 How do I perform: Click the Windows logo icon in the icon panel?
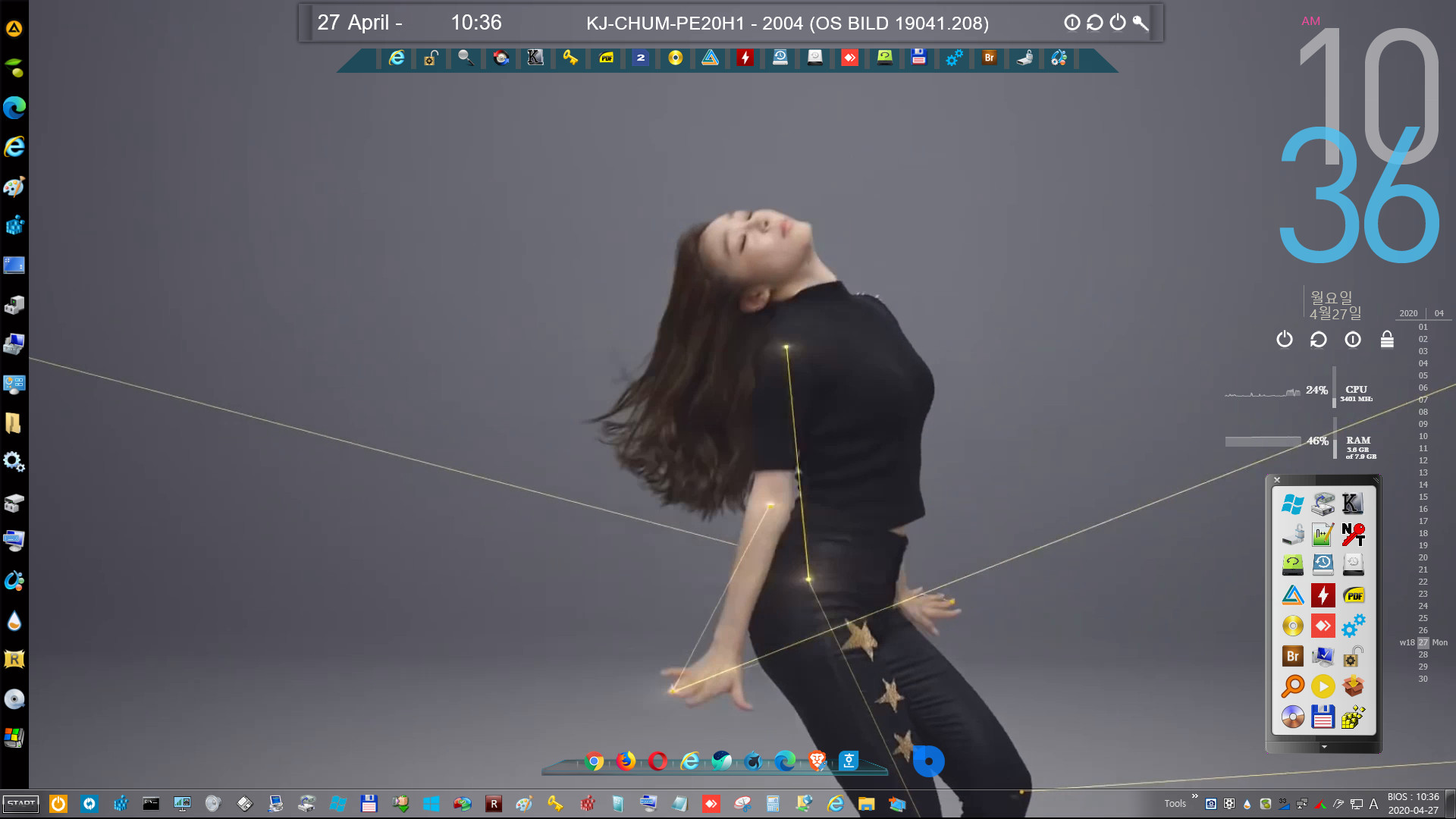(1292, 504)
